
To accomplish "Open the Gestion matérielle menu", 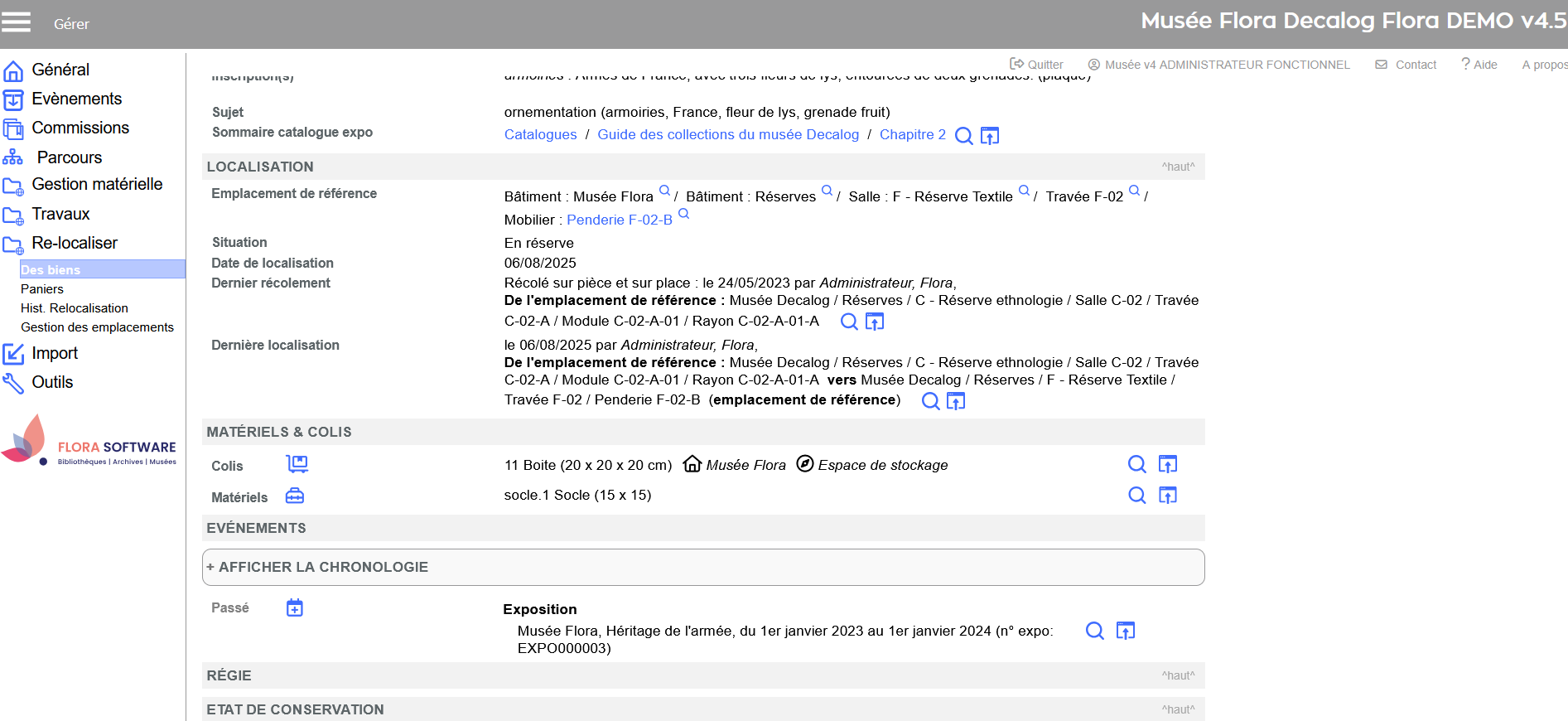I will [x=97, y=185].
